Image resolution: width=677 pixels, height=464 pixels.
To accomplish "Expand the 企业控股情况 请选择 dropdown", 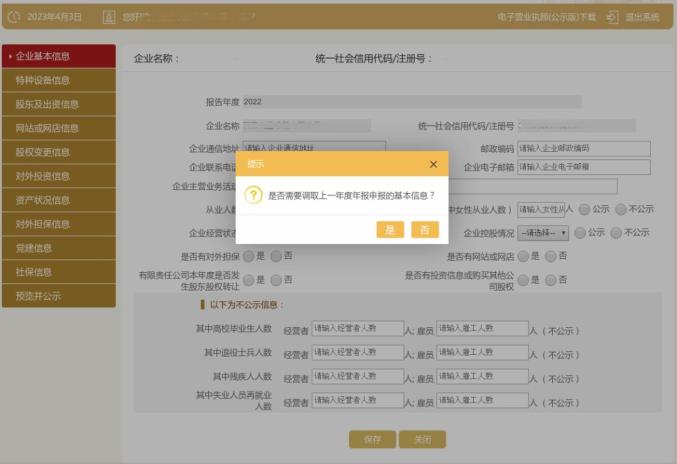I will [x=543, y=233].
